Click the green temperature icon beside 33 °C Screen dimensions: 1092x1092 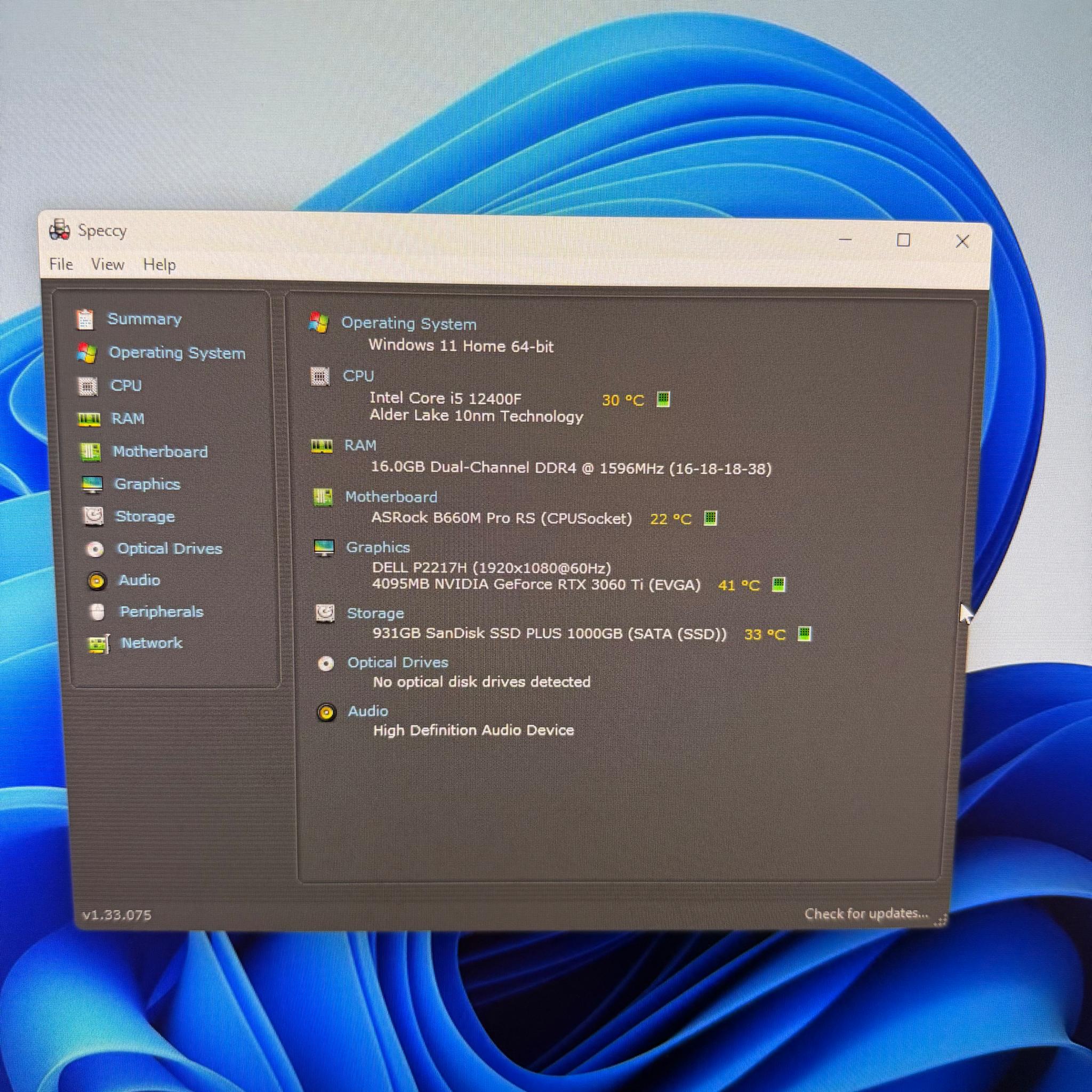tap(804, 633)
